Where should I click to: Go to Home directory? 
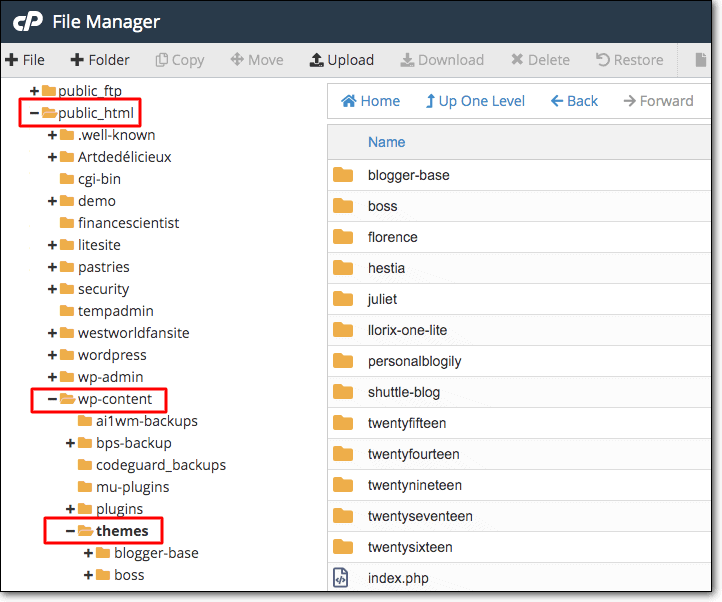pyautogui.click(x=371, y=101)
